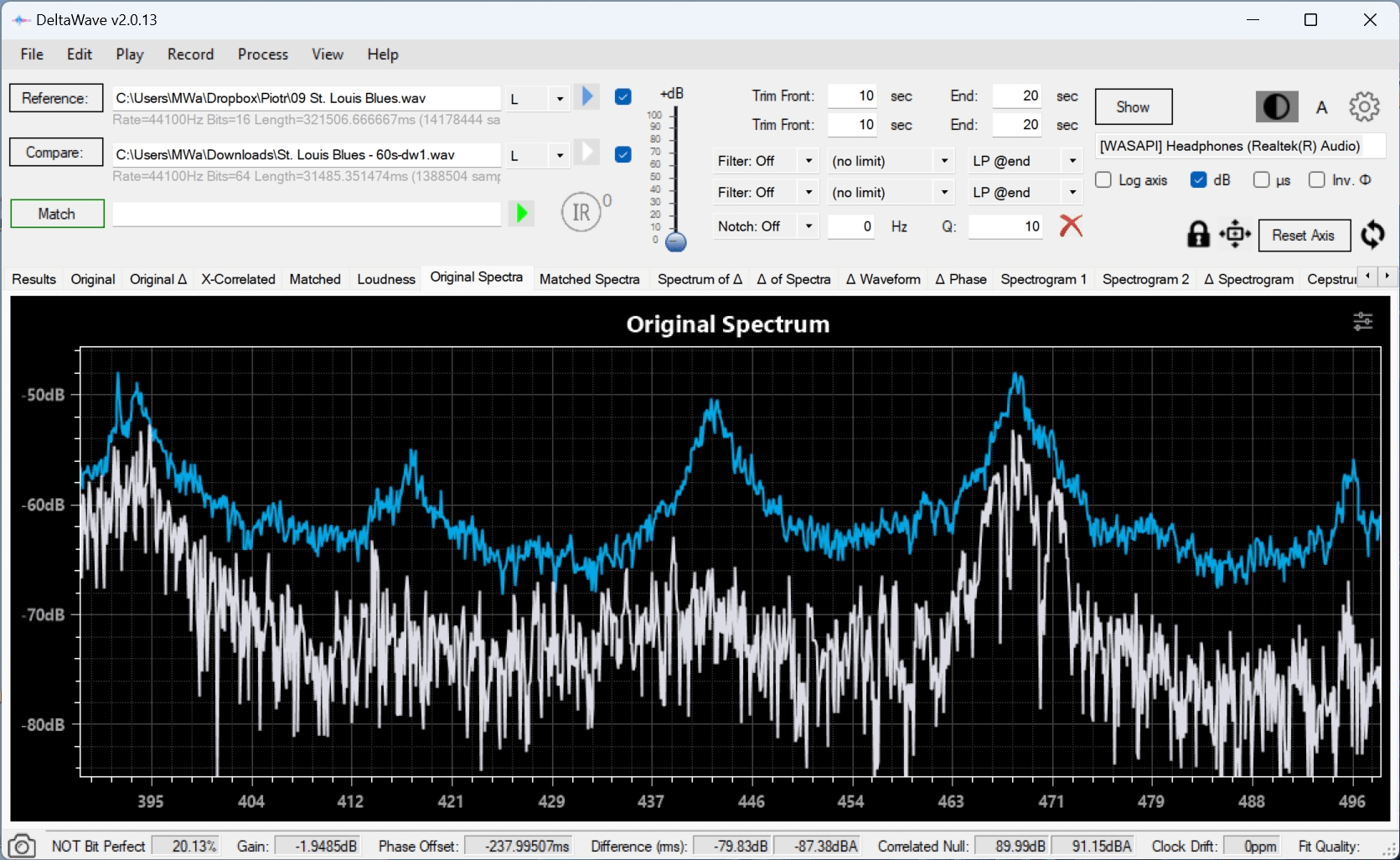
Task: Enable the Inv. Φ checkbox
Action: 1316,180
